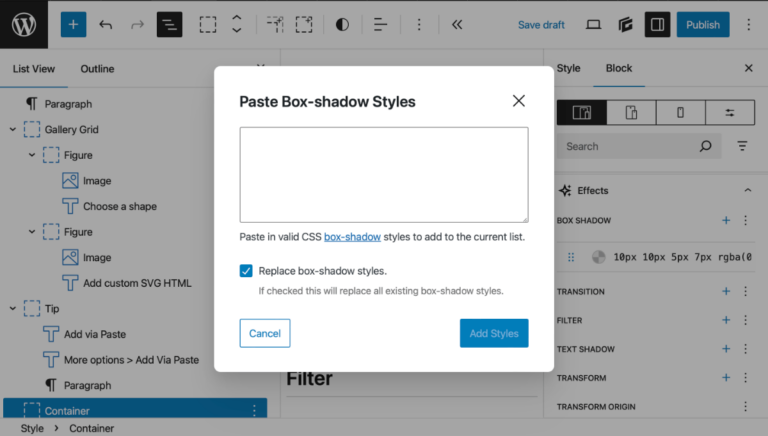Select More options > Add Via Paste item
The width and height of the screenshot is (768, 436).
(131, 360)
